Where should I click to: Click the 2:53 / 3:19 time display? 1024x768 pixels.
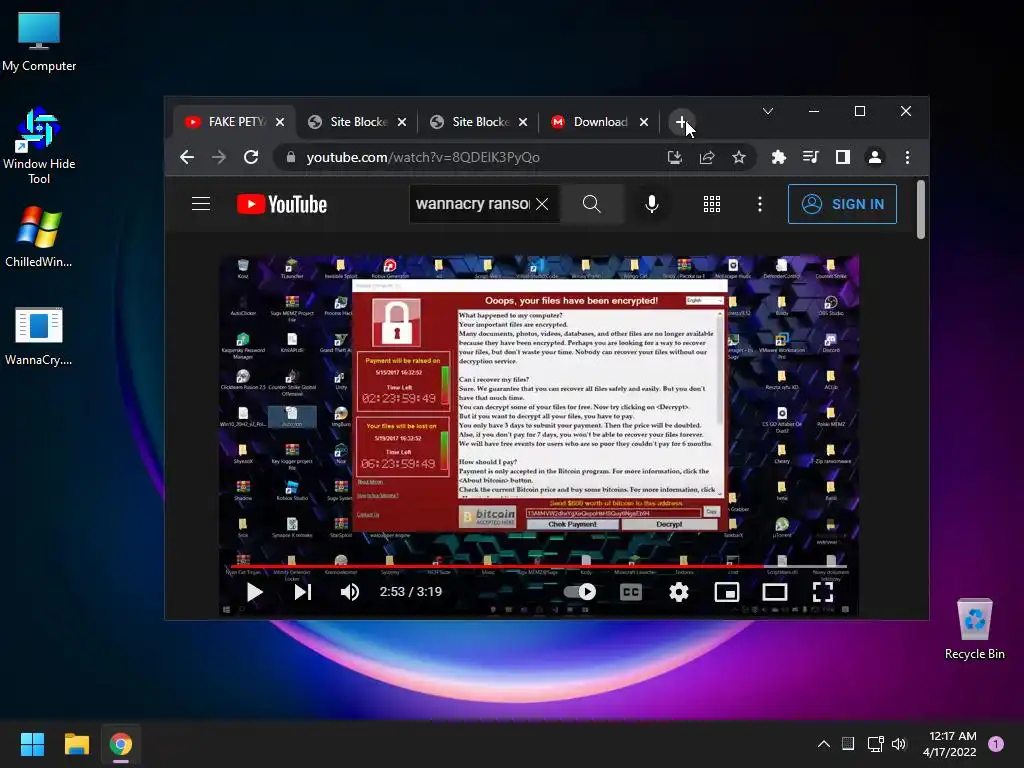(x=411, y=592)
